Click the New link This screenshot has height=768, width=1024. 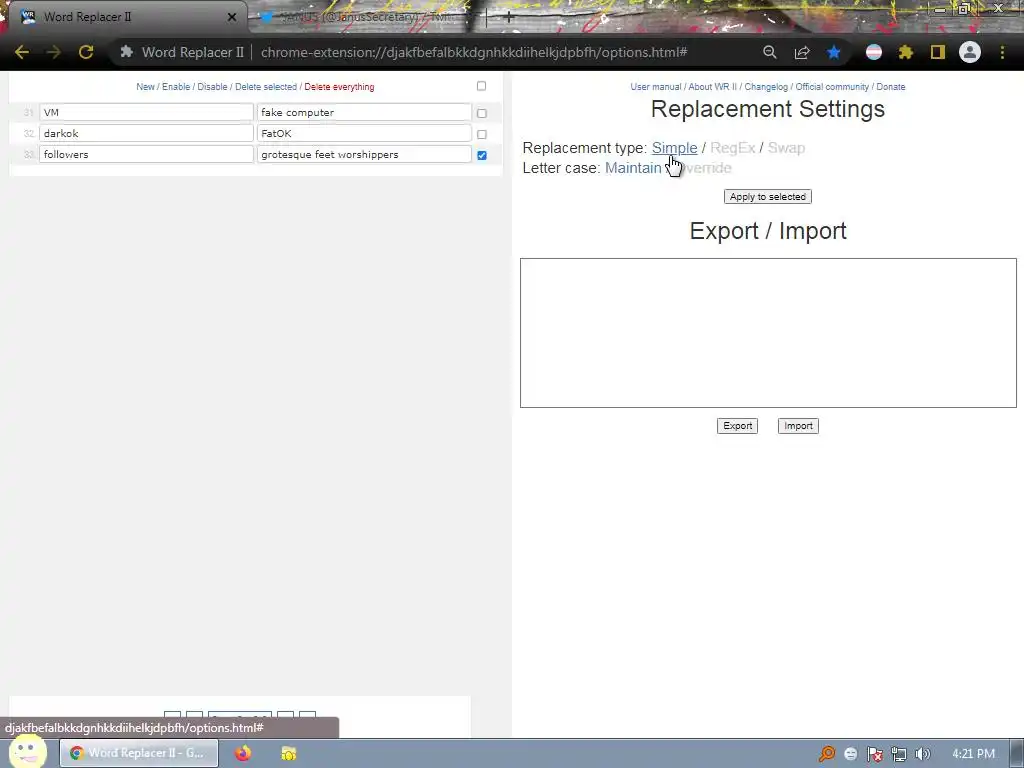145,87
